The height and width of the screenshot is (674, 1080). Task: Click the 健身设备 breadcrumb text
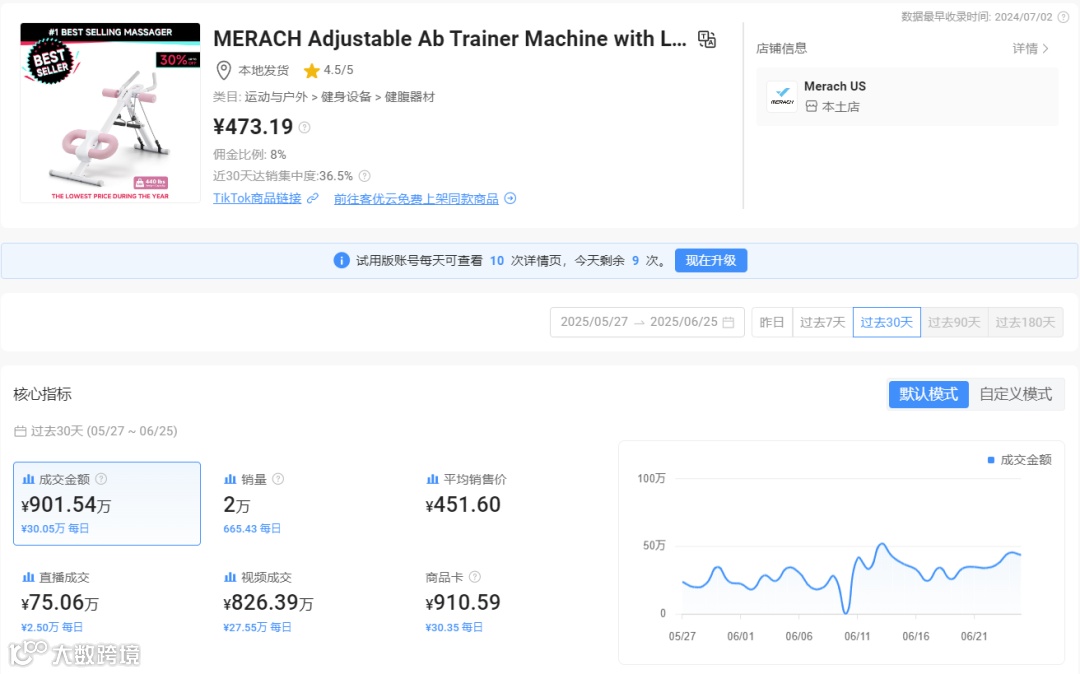click(346, 97)
